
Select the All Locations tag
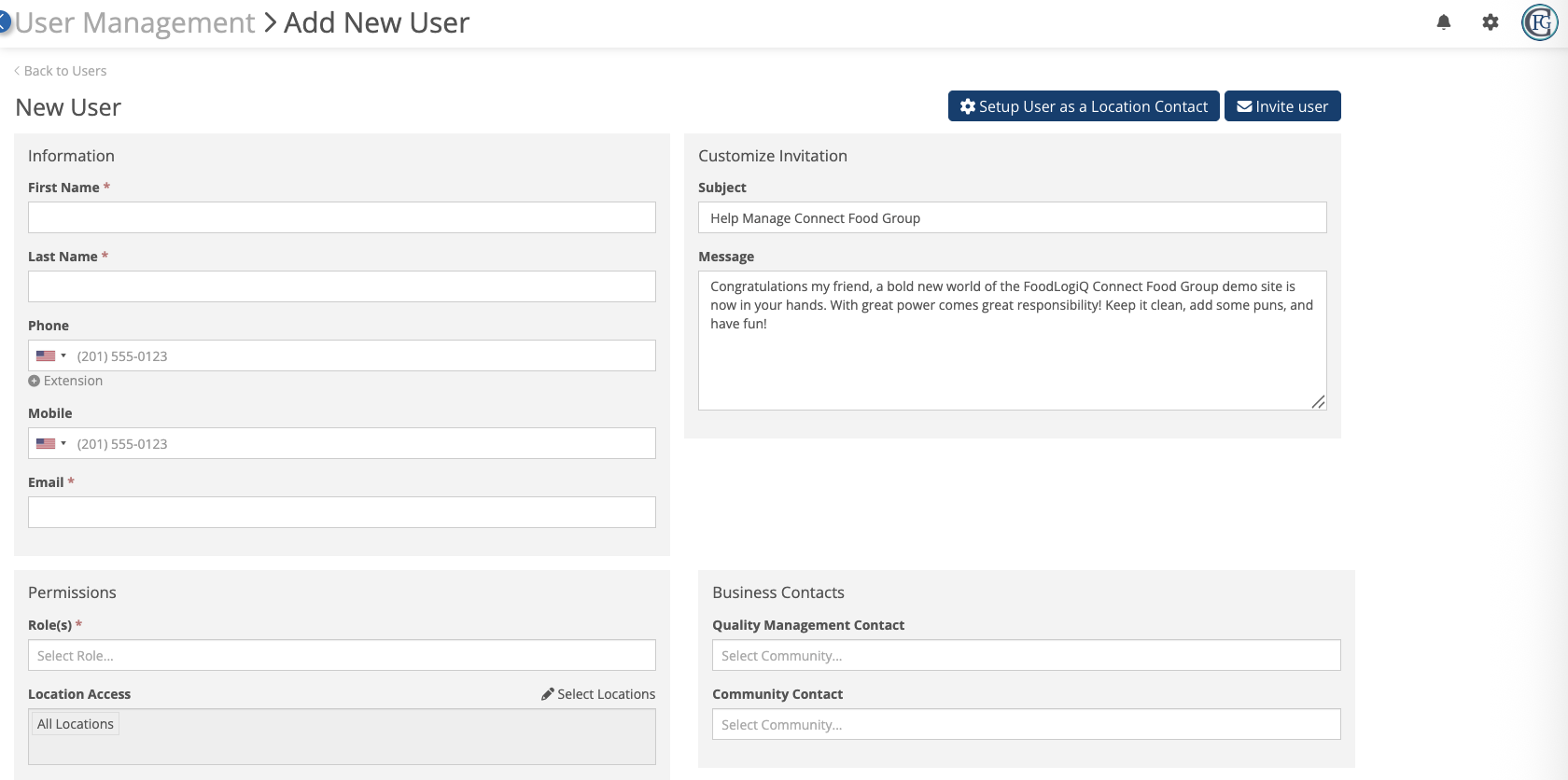(x=76, y=724)
